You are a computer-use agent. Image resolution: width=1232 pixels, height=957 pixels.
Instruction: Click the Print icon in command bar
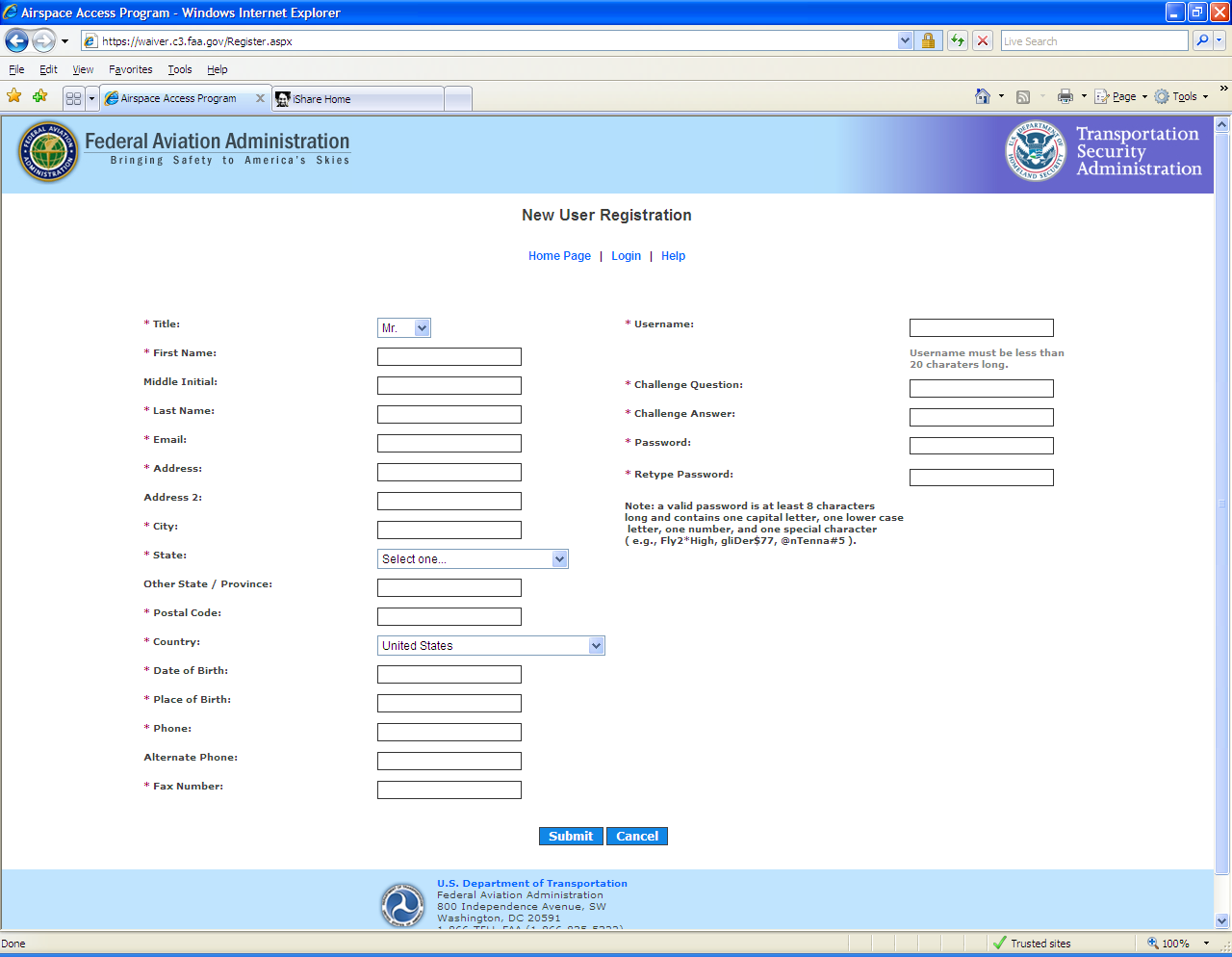(1065, 96)
